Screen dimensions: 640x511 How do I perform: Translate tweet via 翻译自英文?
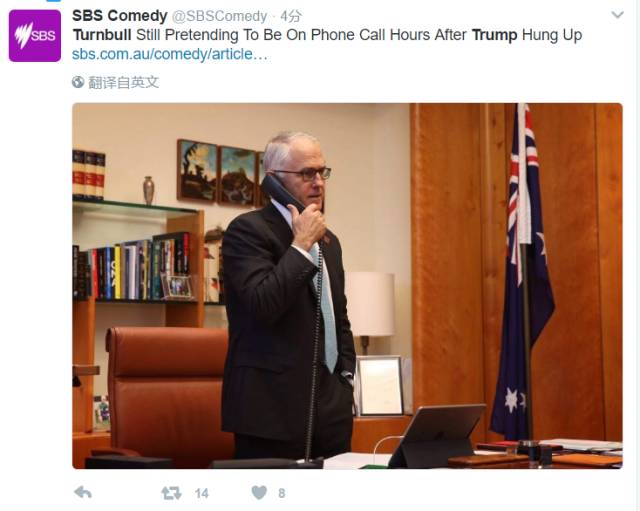coord(123,82)
